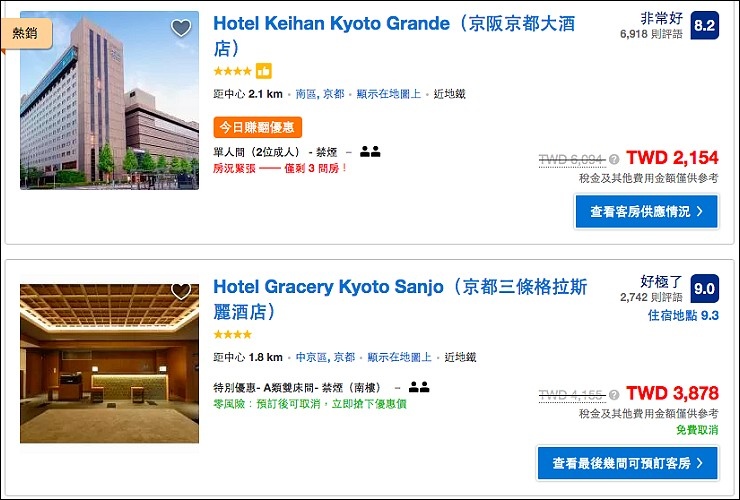Viewport: 740px width, 500px height.
Task: Click 查看客房供應情況 button for Keihan
Action: click(646, 211)
